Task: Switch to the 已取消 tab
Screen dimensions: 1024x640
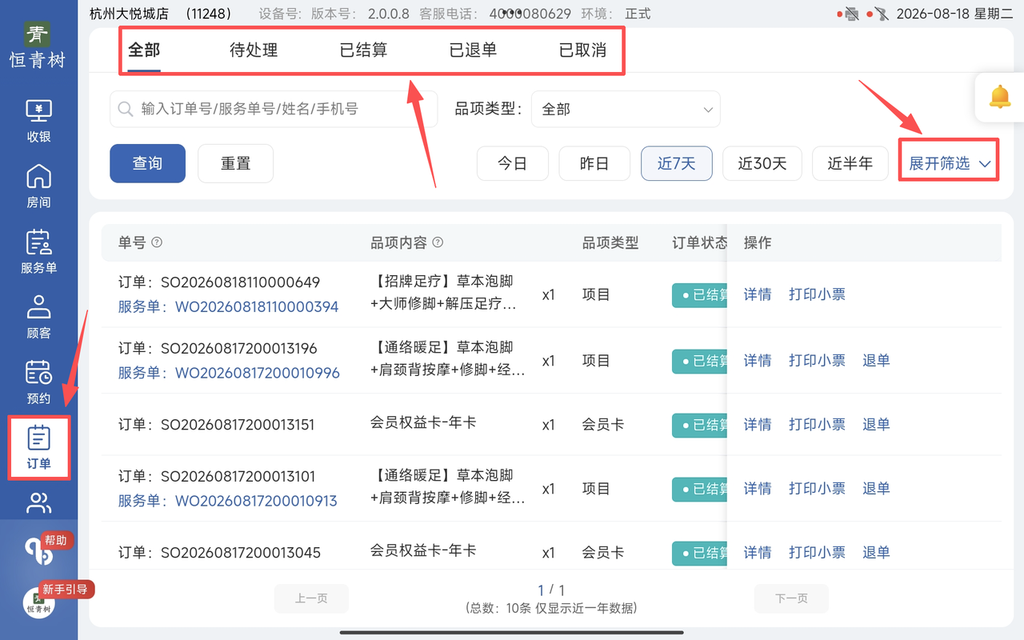Action: pyautogui.click(x=583, y=50)
